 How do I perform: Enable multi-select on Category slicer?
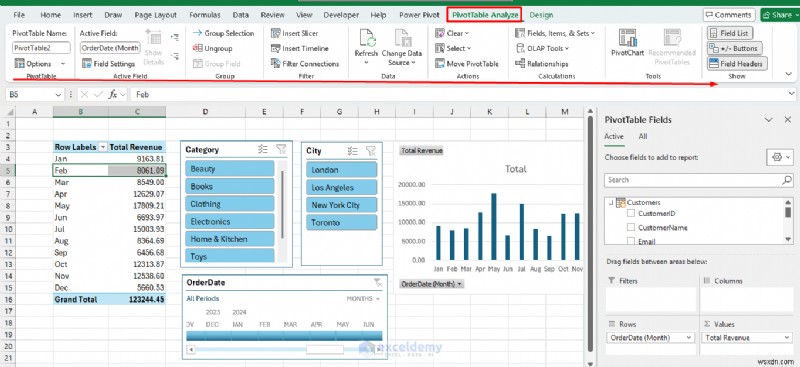click(x=263, y=149)
